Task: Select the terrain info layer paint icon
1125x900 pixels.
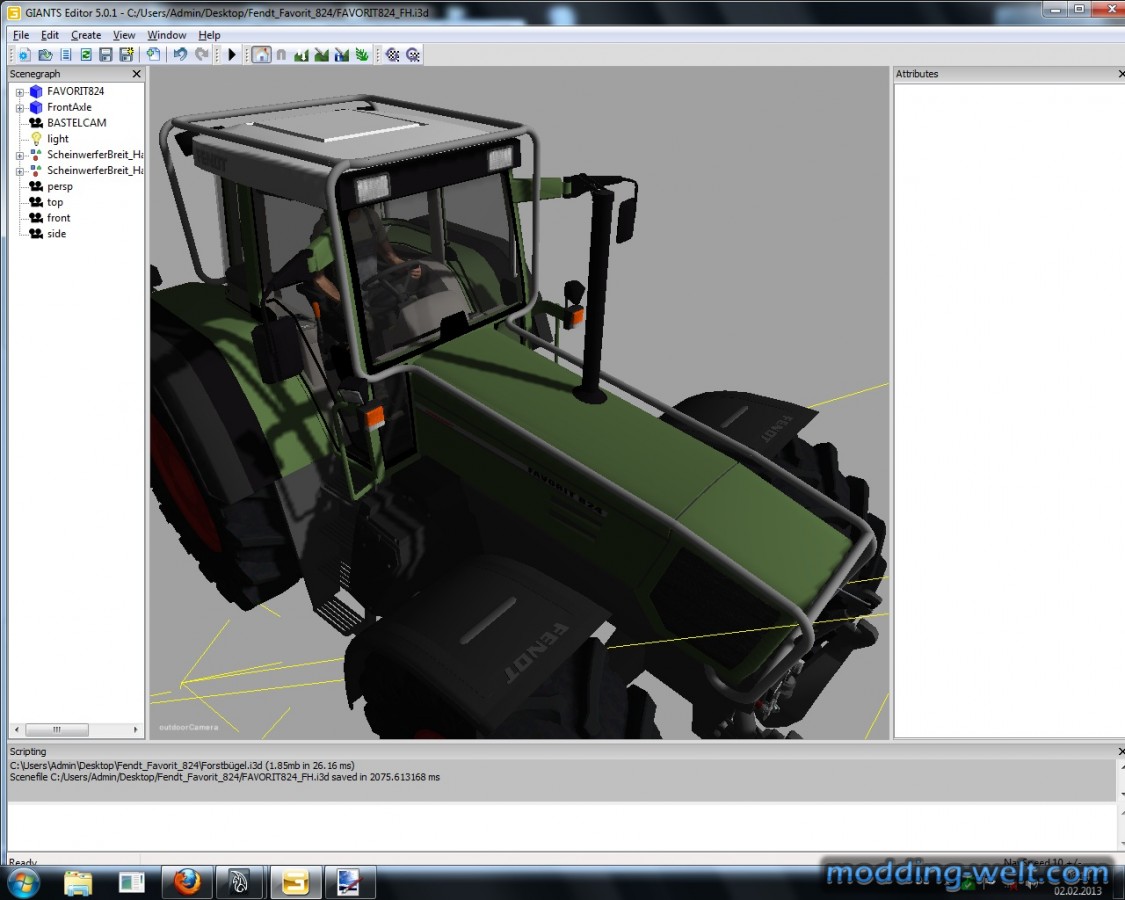Action: click(x=342, y=55)
